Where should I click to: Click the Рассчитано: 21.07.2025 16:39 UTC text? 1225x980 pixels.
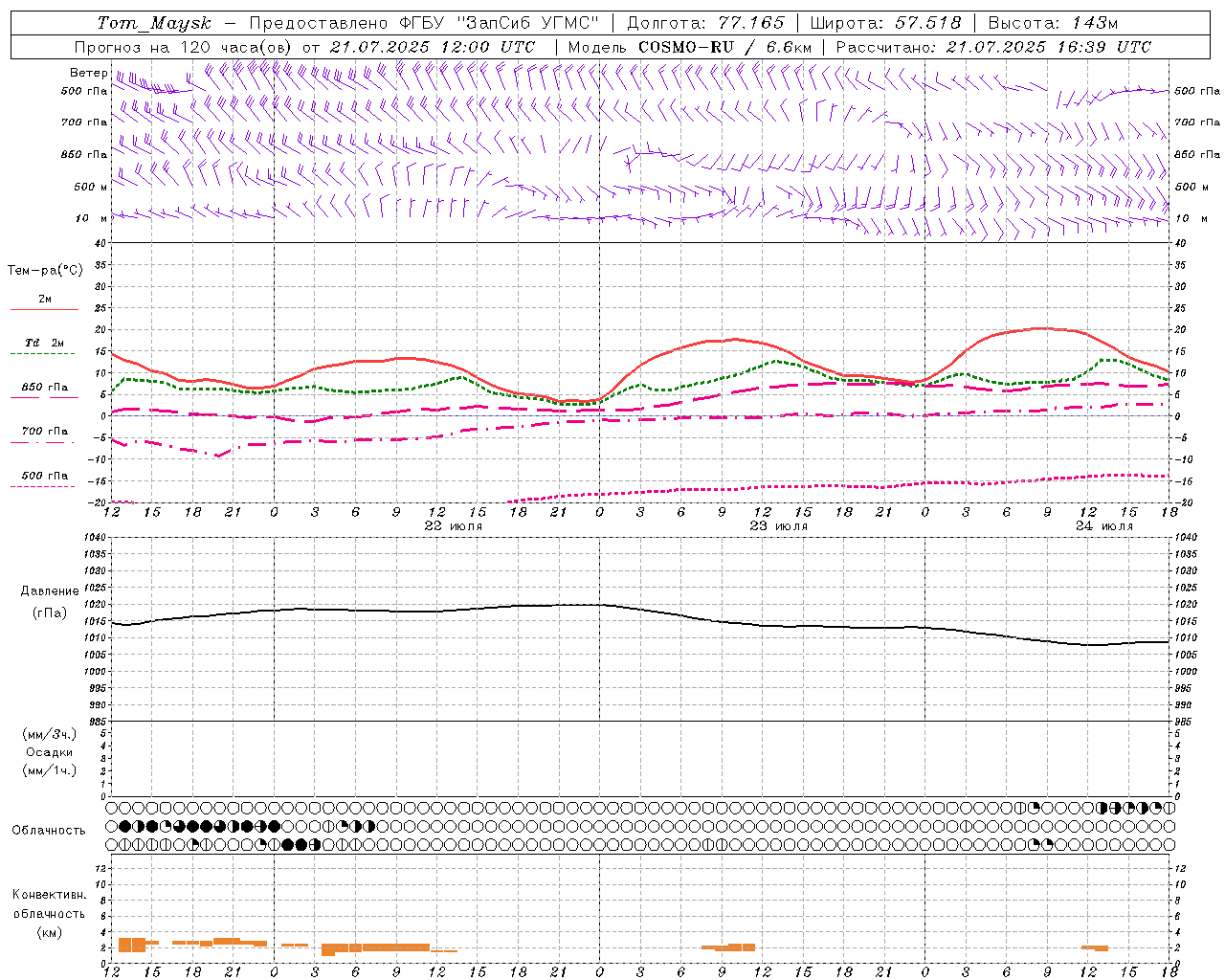click(993, 47)
